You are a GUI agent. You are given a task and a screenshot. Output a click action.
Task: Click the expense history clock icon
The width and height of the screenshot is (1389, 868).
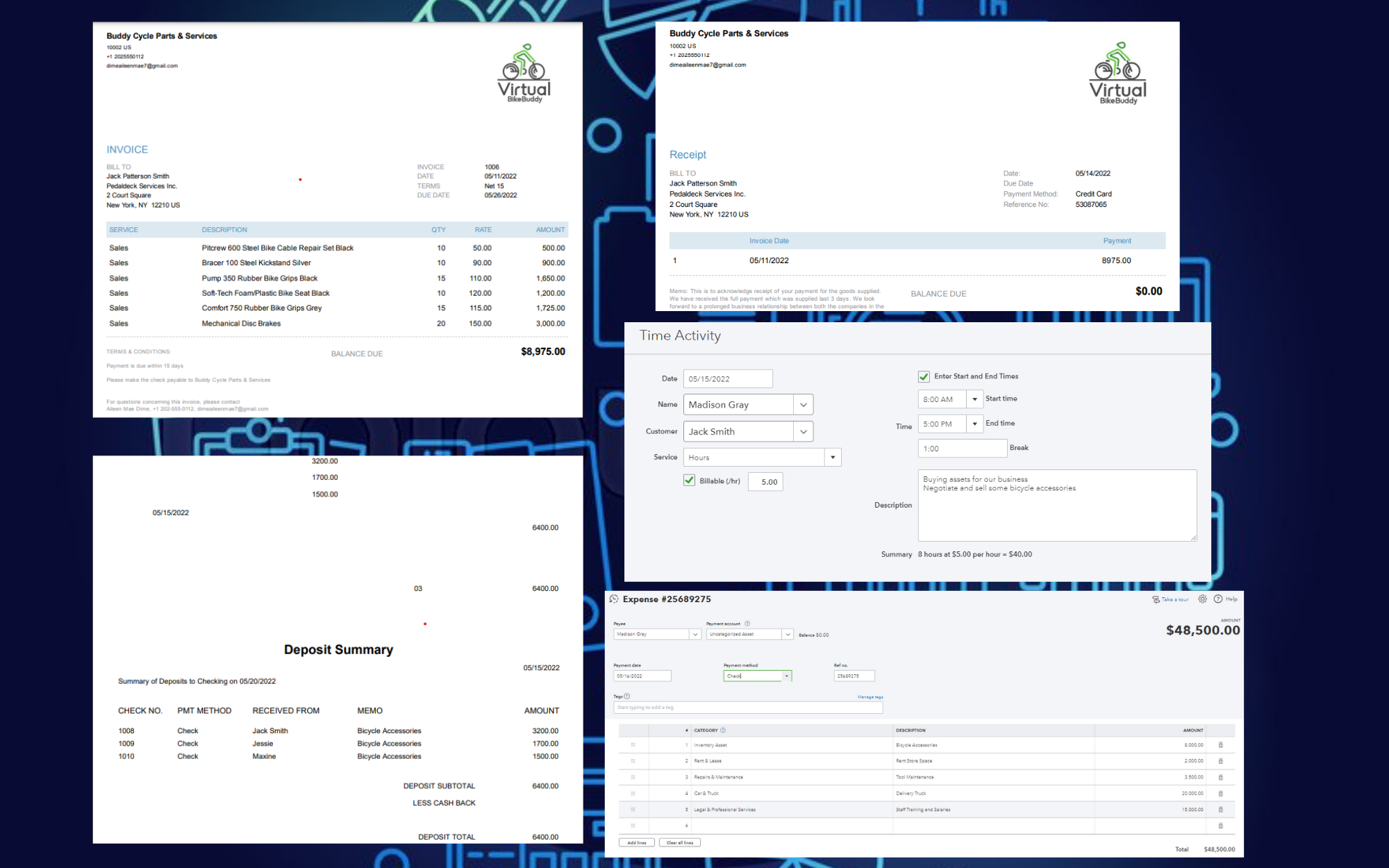click(614, 599)
